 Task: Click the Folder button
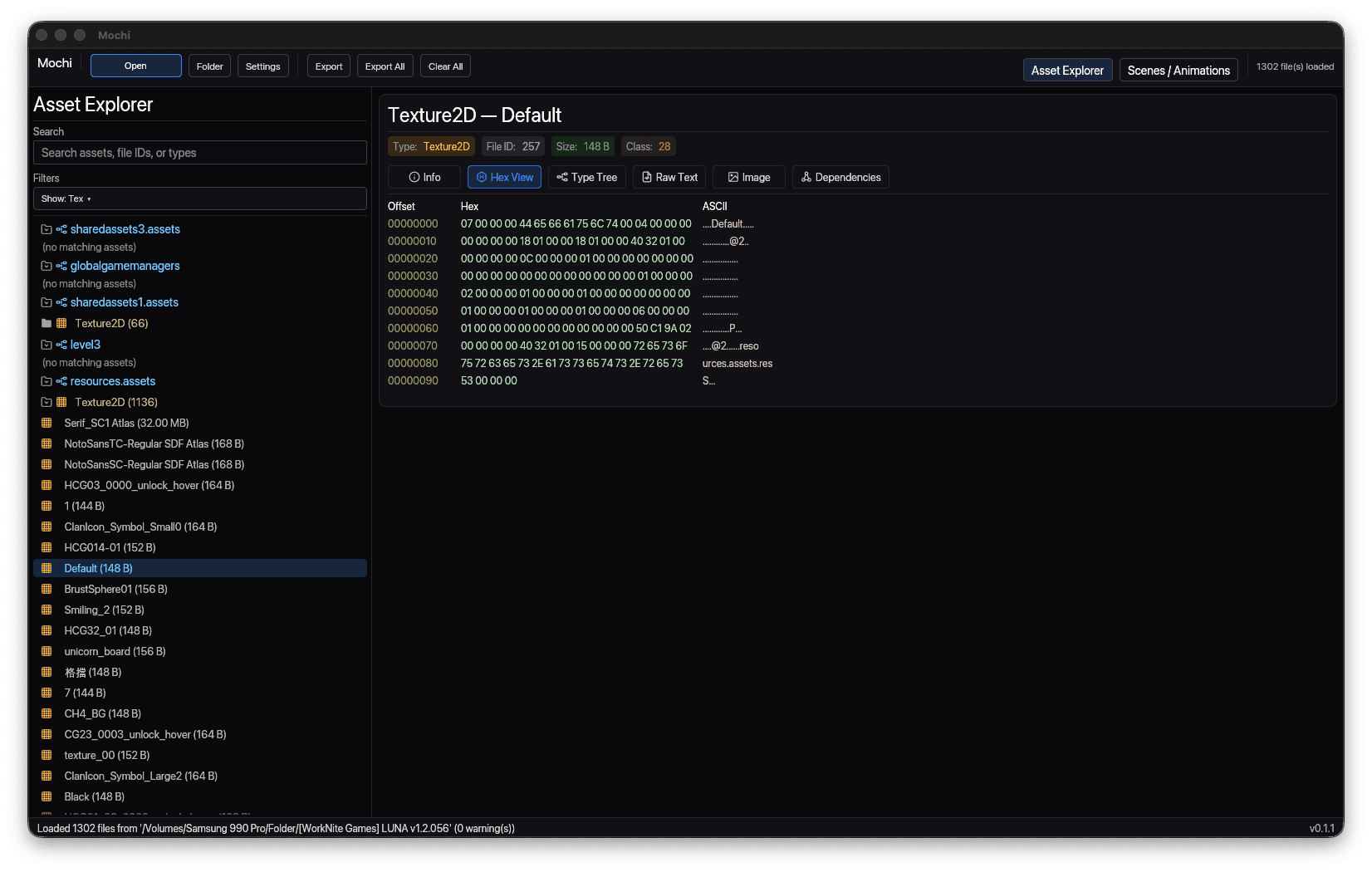click(210, 66)
